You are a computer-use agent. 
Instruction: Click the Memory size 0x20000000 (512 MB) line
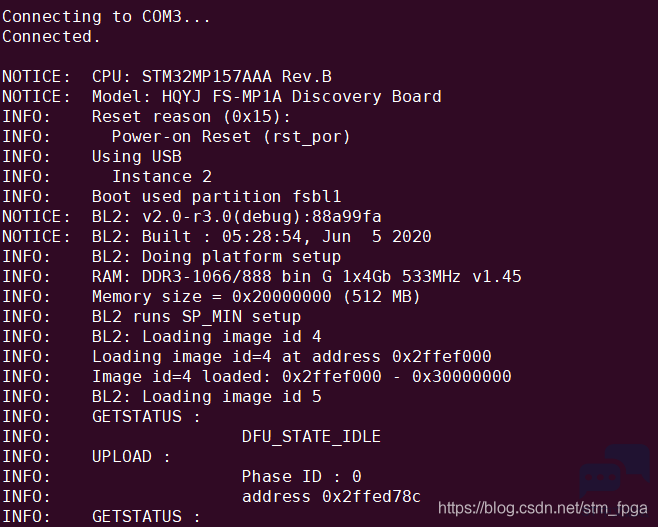(256, 297)
